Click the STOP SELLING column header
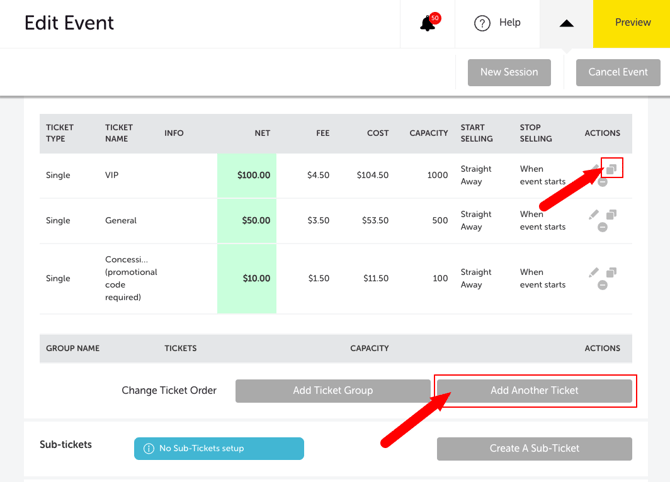The height and width of the screenshot is (482, 670). pos(536,133)
